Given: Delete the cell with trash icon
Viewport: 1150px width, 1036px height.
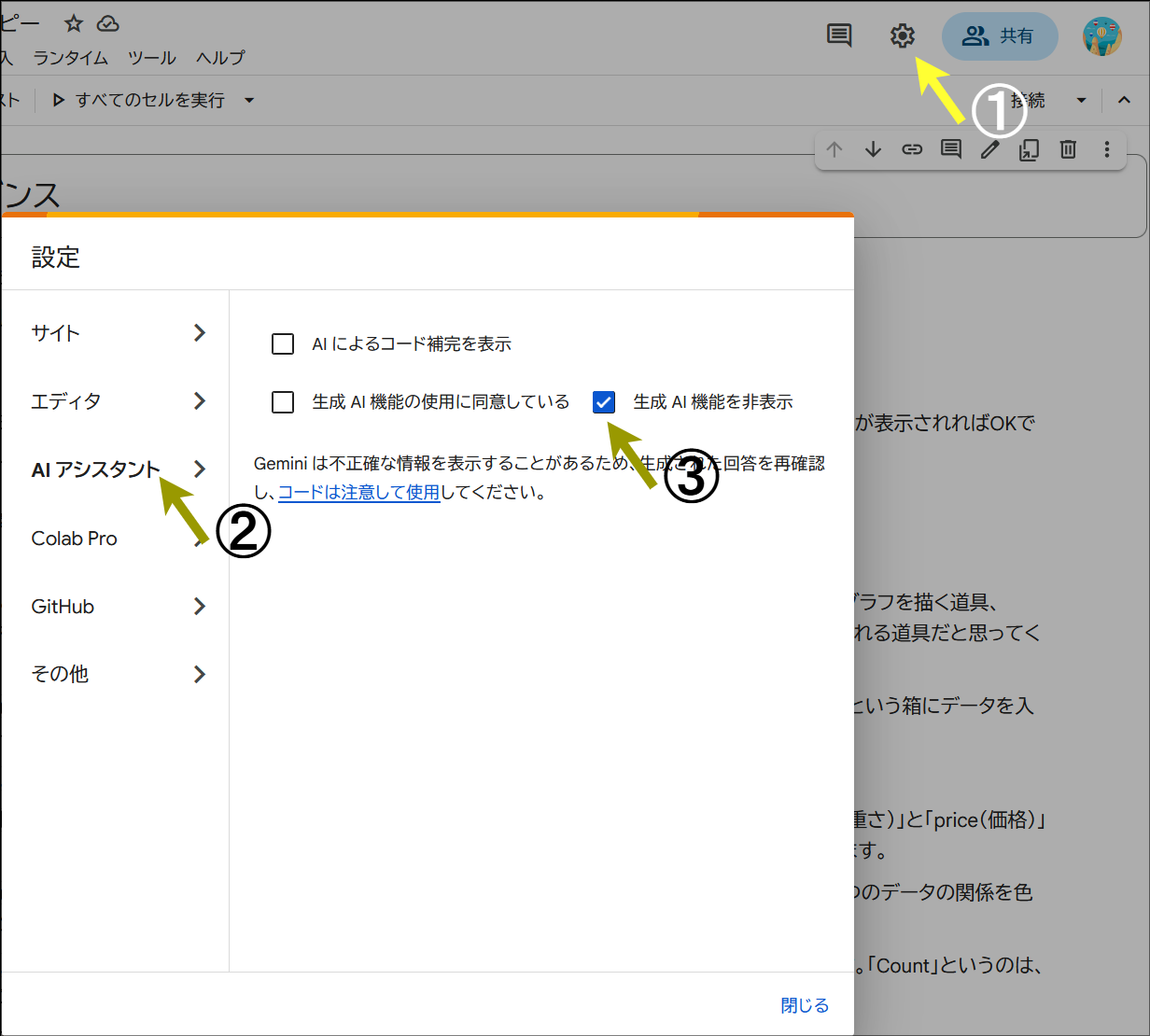Looking at the screenshot, I should tap(1068, 149).
